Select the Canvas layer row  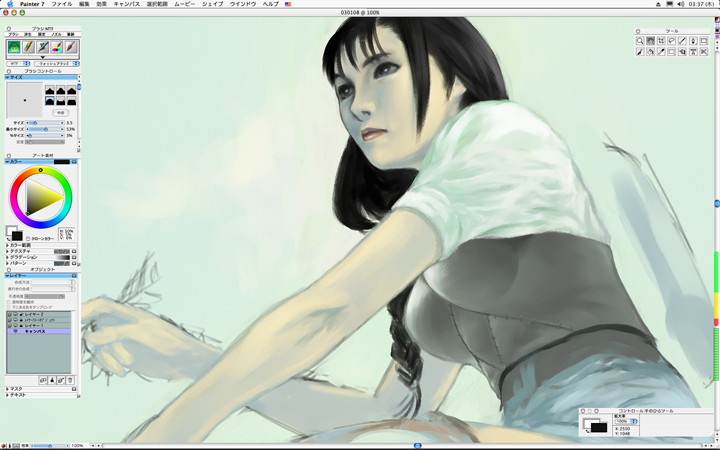[40, 331]
